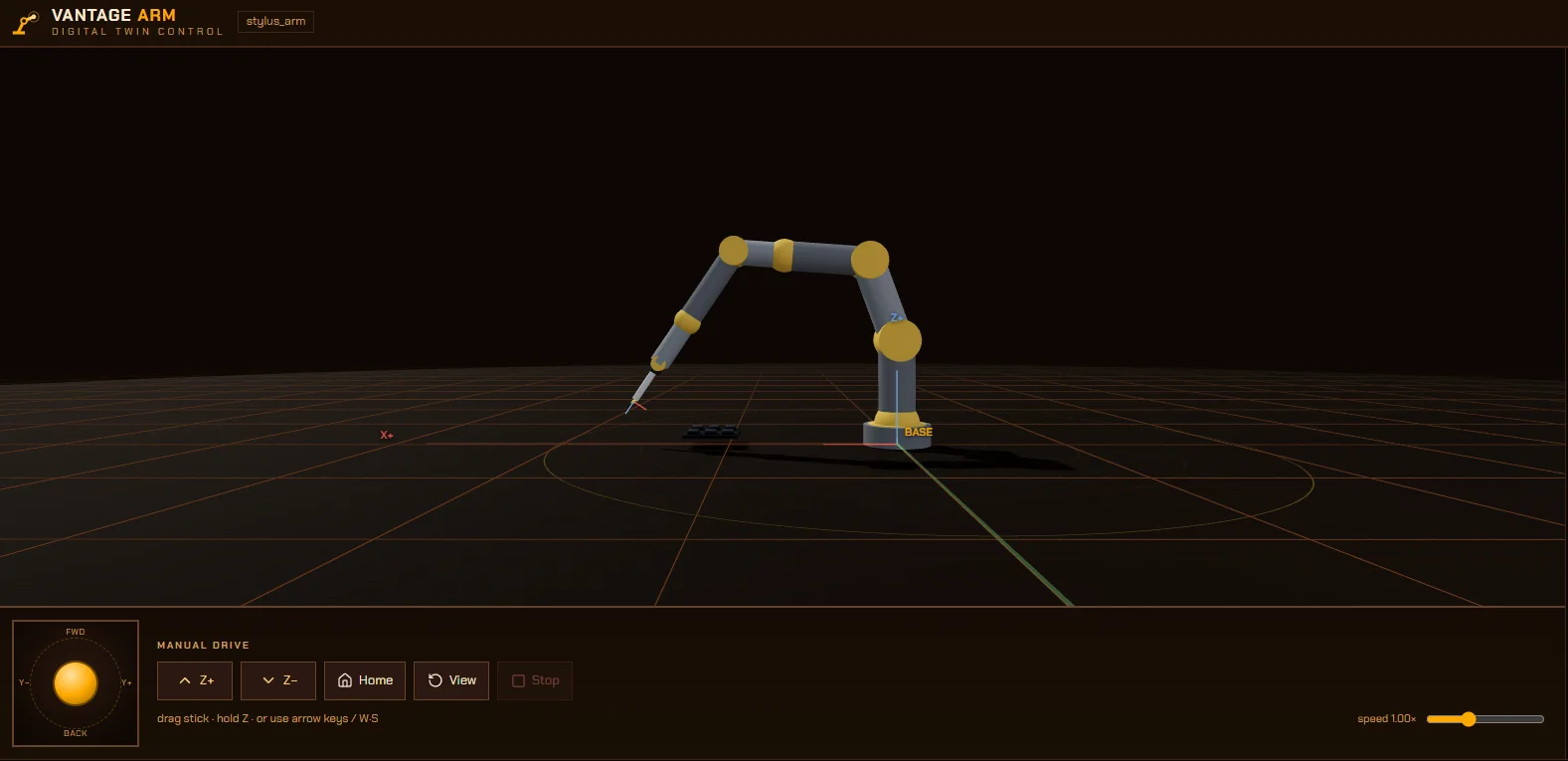Click the BASE label on the robot
This screenshot has height=761, width=1568.
pyautogui.click(x=919, y=432)
